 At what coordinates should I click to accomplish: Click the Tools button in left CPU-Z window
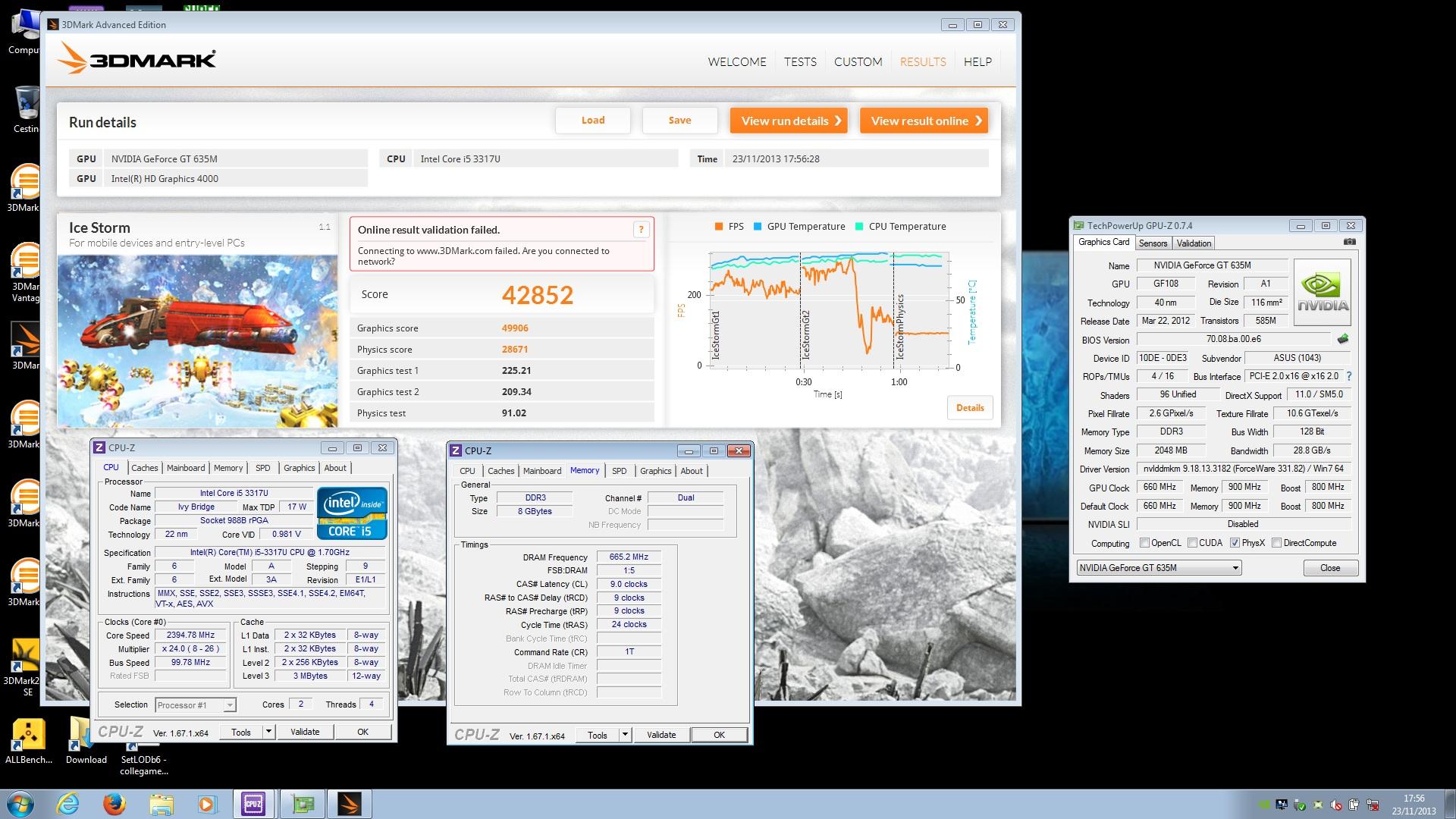[241, 732]
